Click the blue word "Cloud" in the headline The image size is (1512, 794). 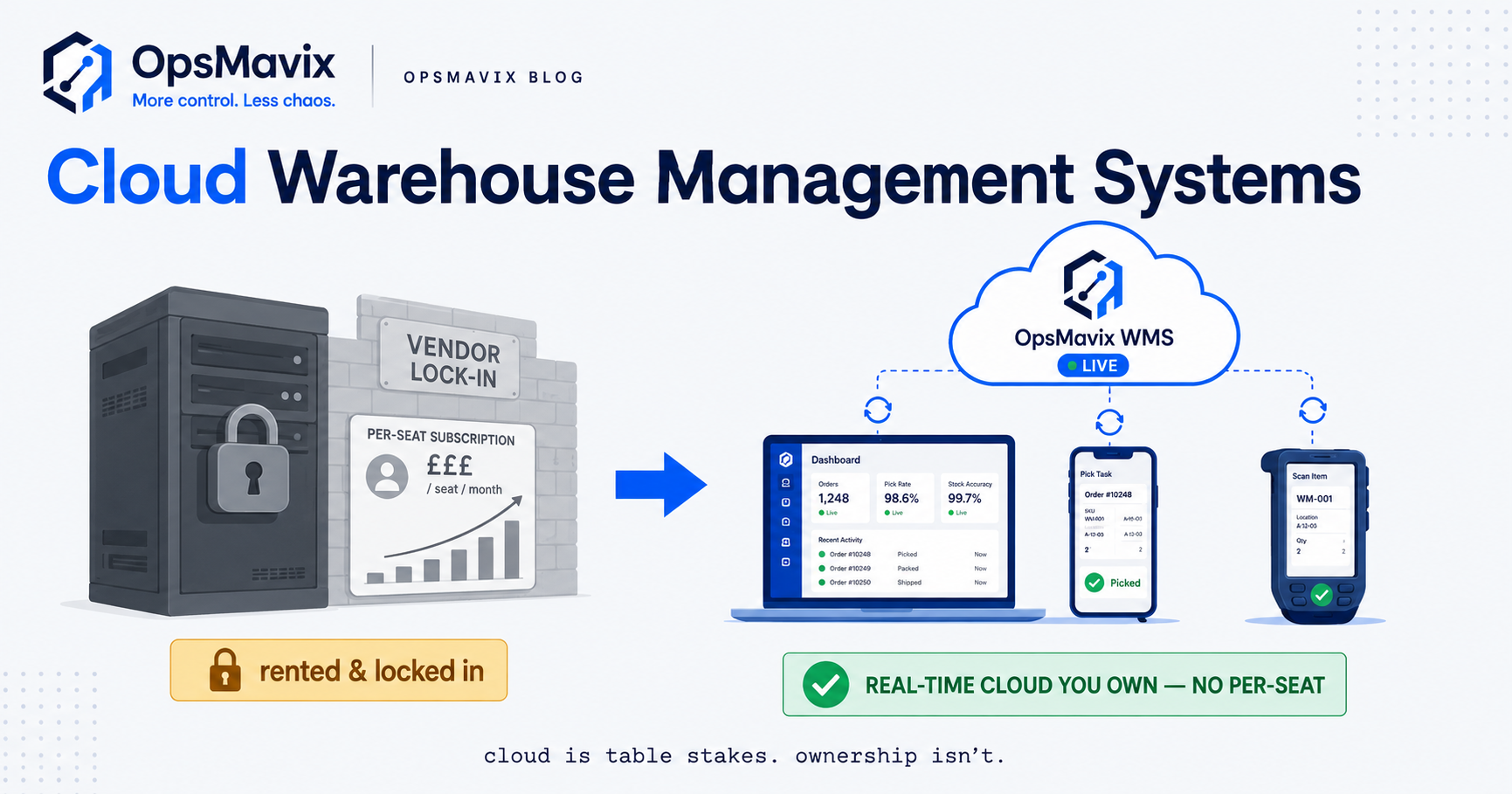click(147, 178)
